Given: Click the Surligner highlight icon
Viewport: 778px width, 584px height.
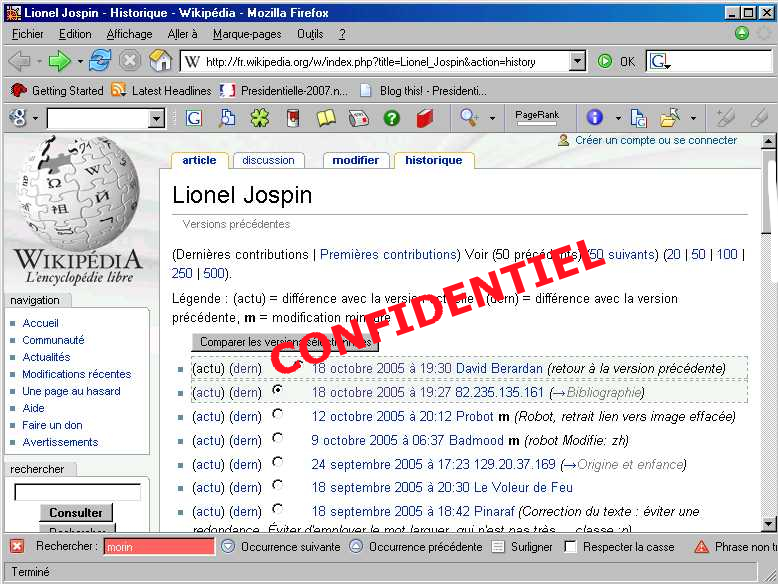Looking at the screenshot, I should click(498, 547).
